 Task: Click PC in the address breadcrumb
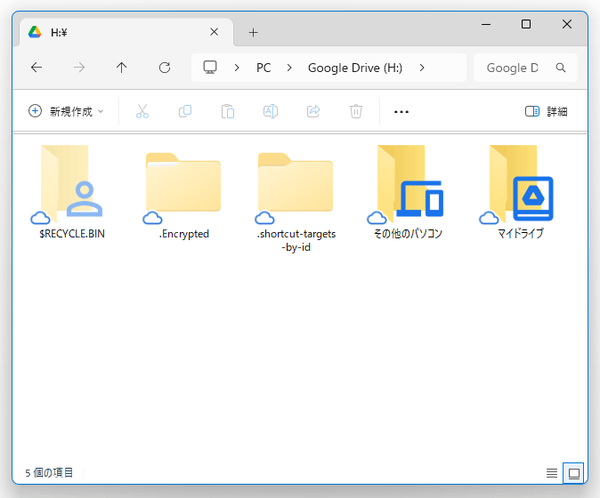[264, 68]
